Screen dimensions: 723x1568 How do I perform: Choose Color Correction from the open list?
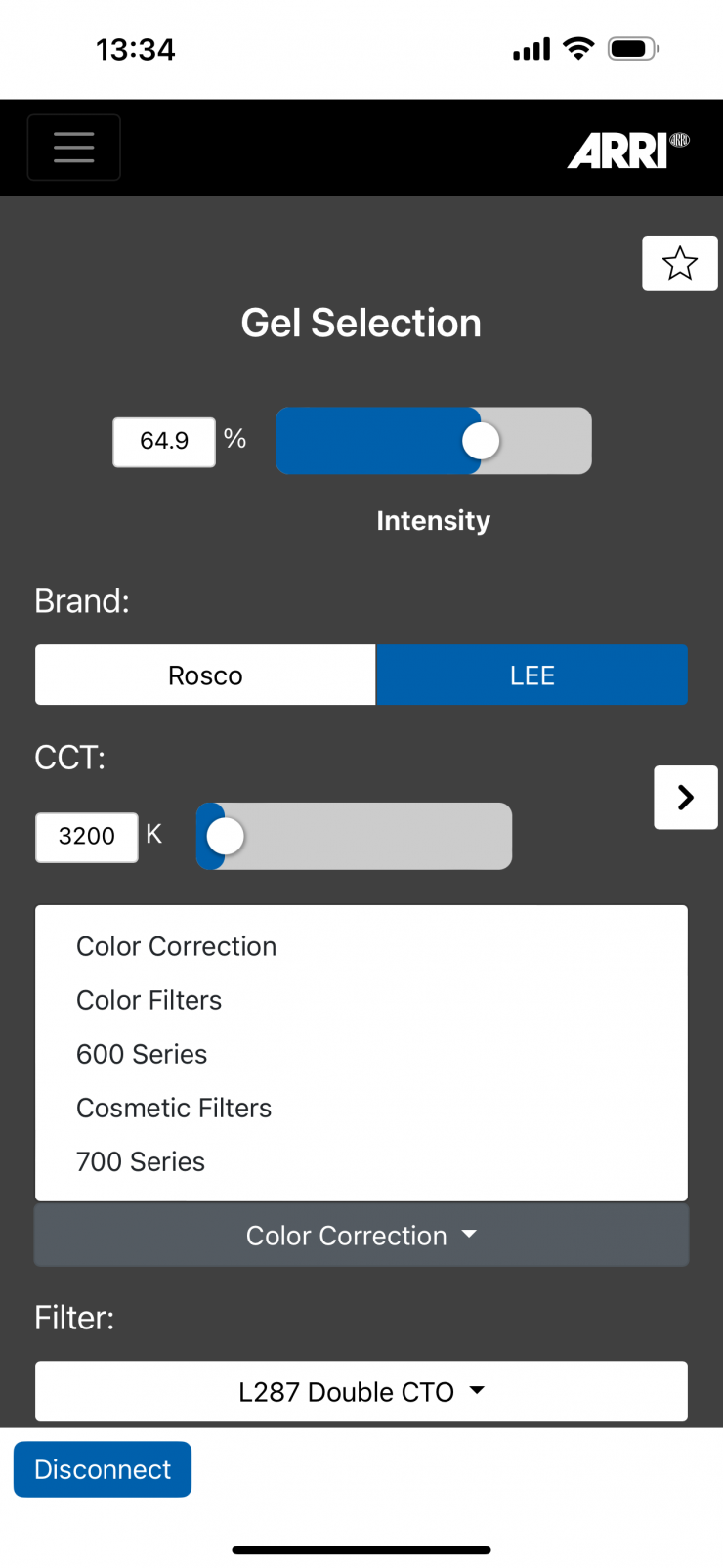coord(177,946)
